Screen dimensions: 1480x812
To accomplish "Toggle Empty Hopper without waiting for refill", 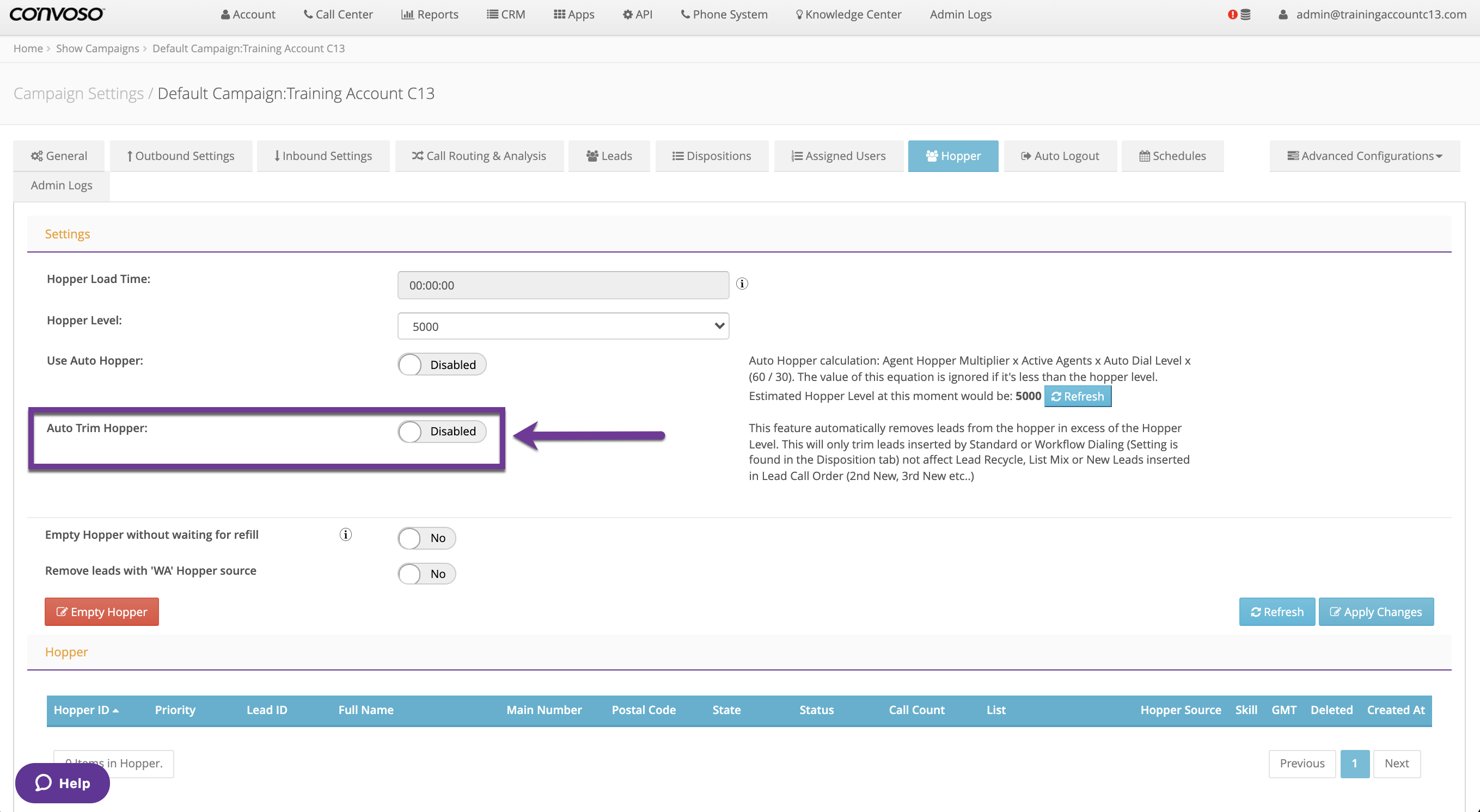I will [427, 538].
